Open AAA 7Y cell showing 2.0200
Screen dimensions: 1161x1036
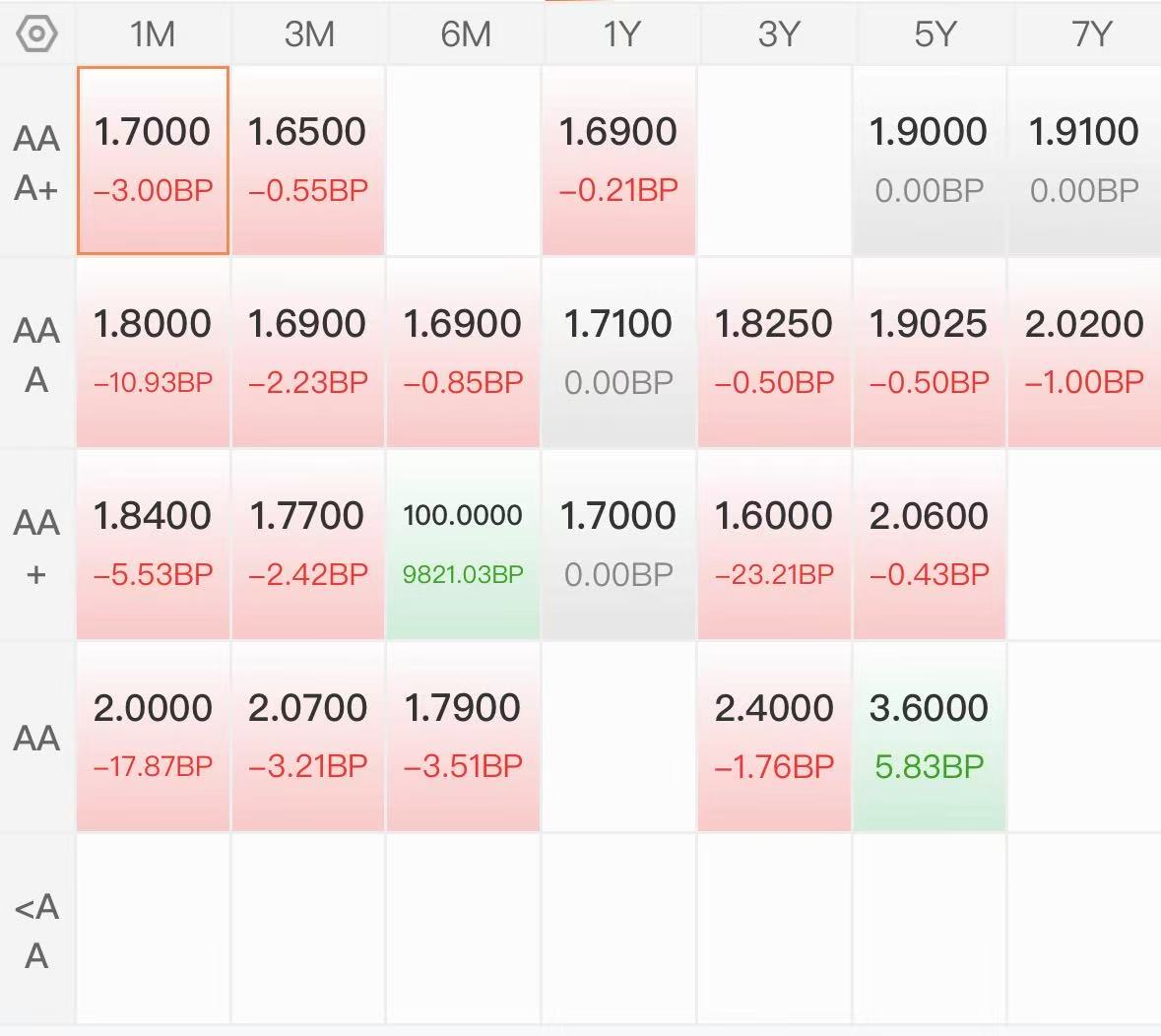click(1085, 354)
